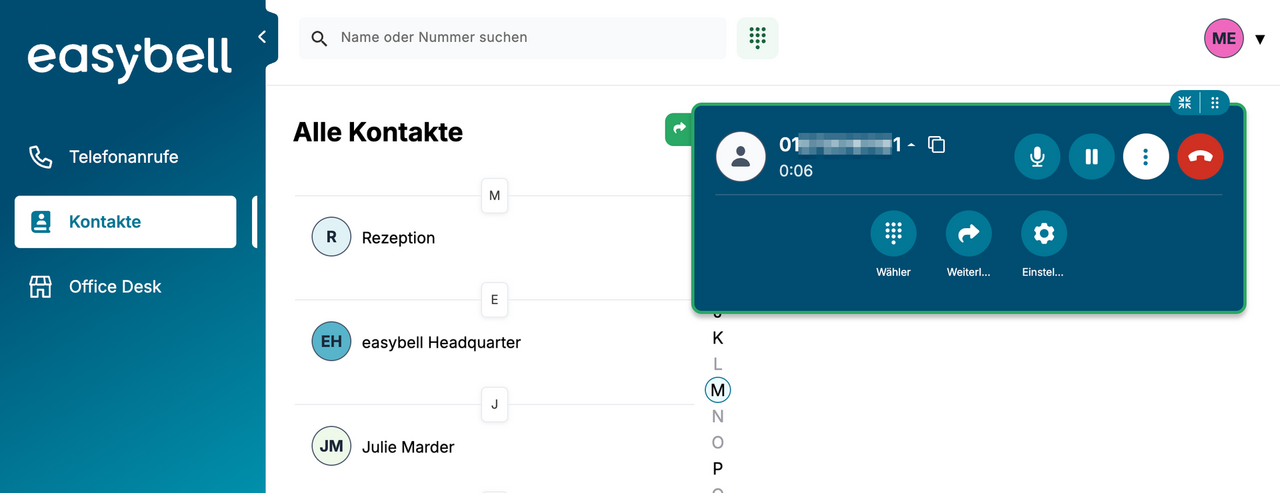This screenshot has height=493, width=1280.
Task: Open more call options three-dot menu
Action: coord(1146,157)
